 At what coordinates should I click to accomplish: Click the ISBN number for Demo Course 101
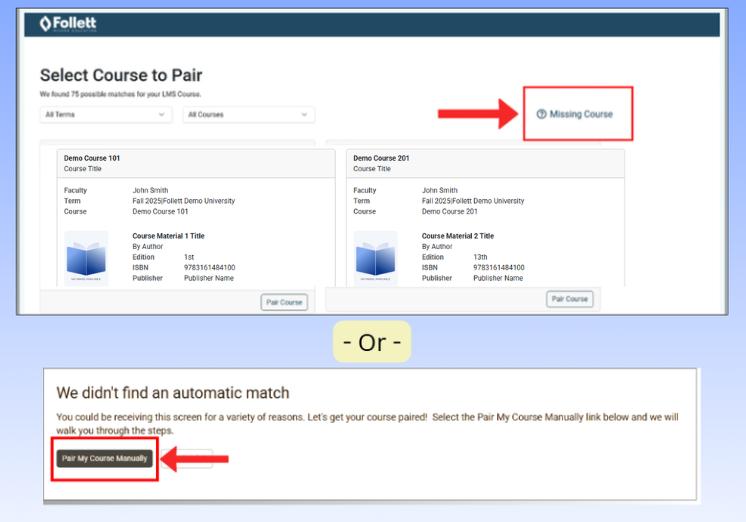point(209,267)
